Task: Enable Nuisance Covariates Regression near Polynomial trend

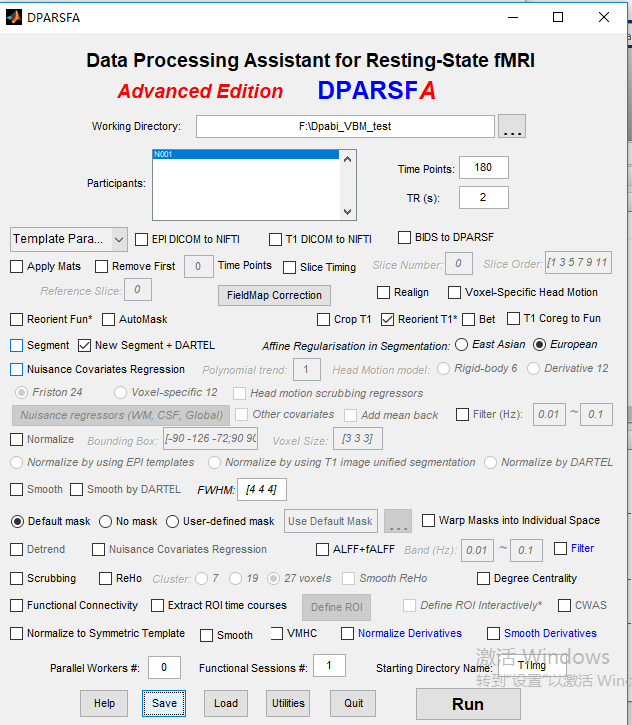Action: [17, 369]
